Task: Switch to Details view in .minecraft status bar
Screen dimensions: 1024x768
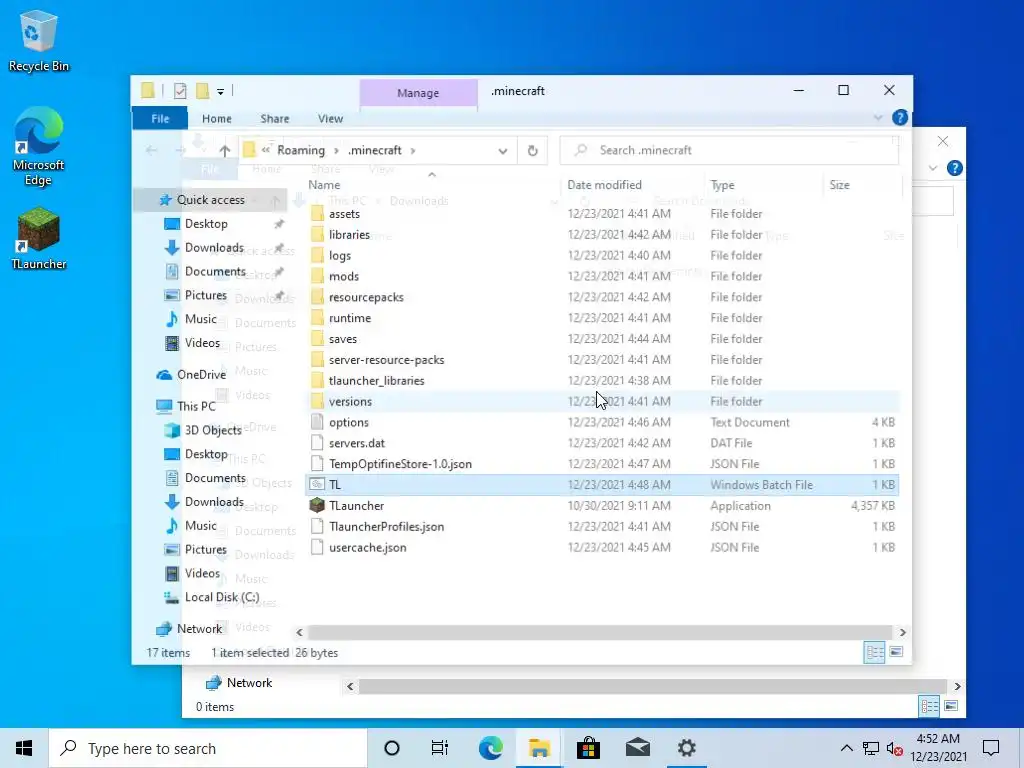Action: (x=874, y=652)
